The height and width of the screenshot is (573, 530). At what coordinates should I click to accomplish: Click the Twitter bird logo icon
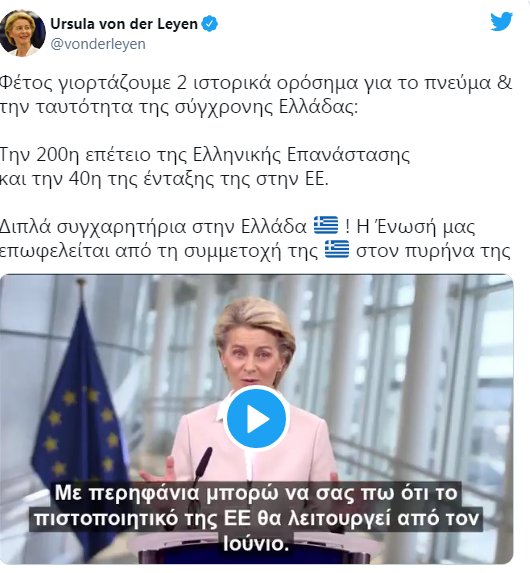(501, 22)
